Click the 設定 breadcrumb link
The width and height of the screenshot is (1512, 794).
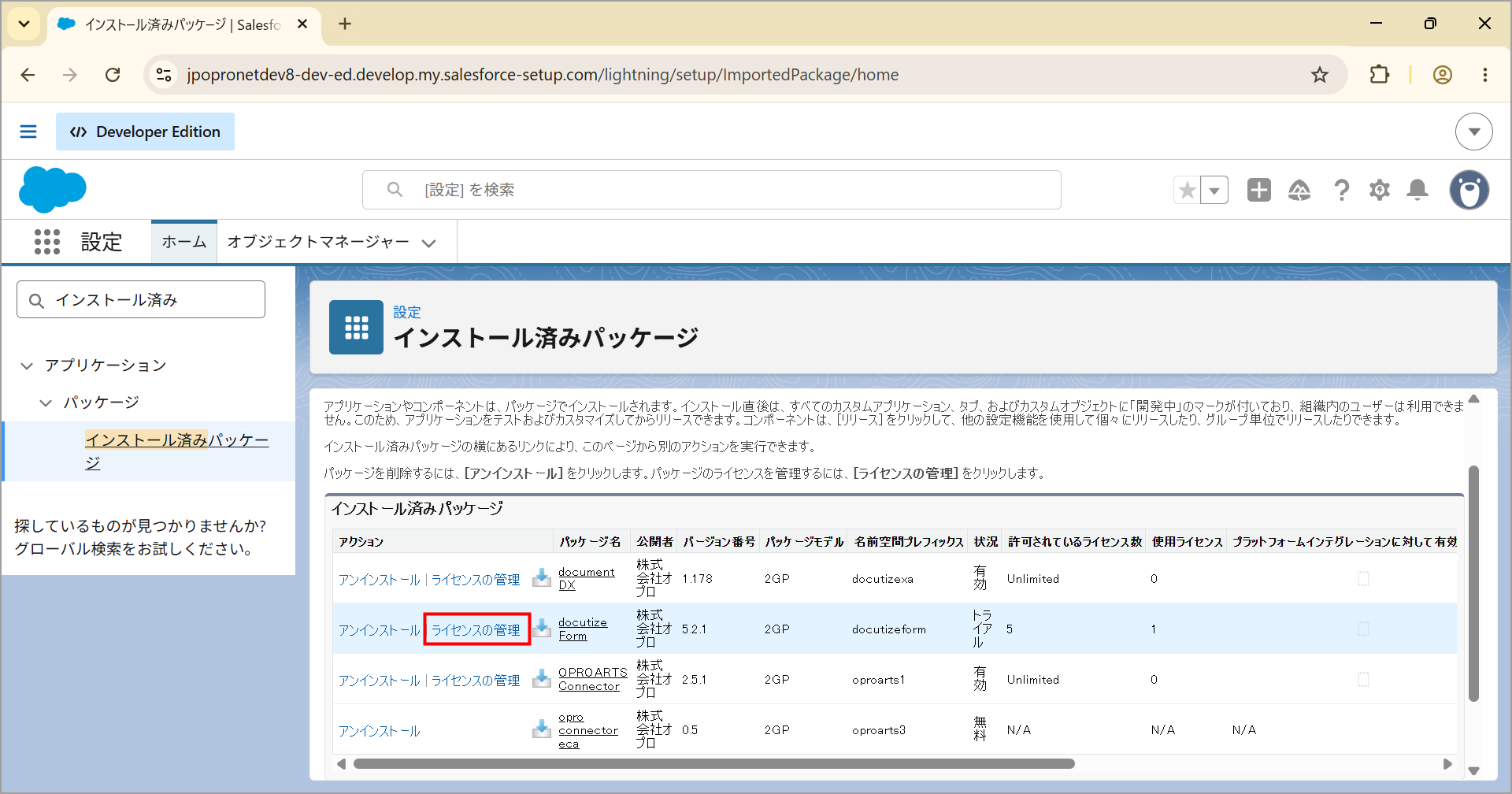407,312
